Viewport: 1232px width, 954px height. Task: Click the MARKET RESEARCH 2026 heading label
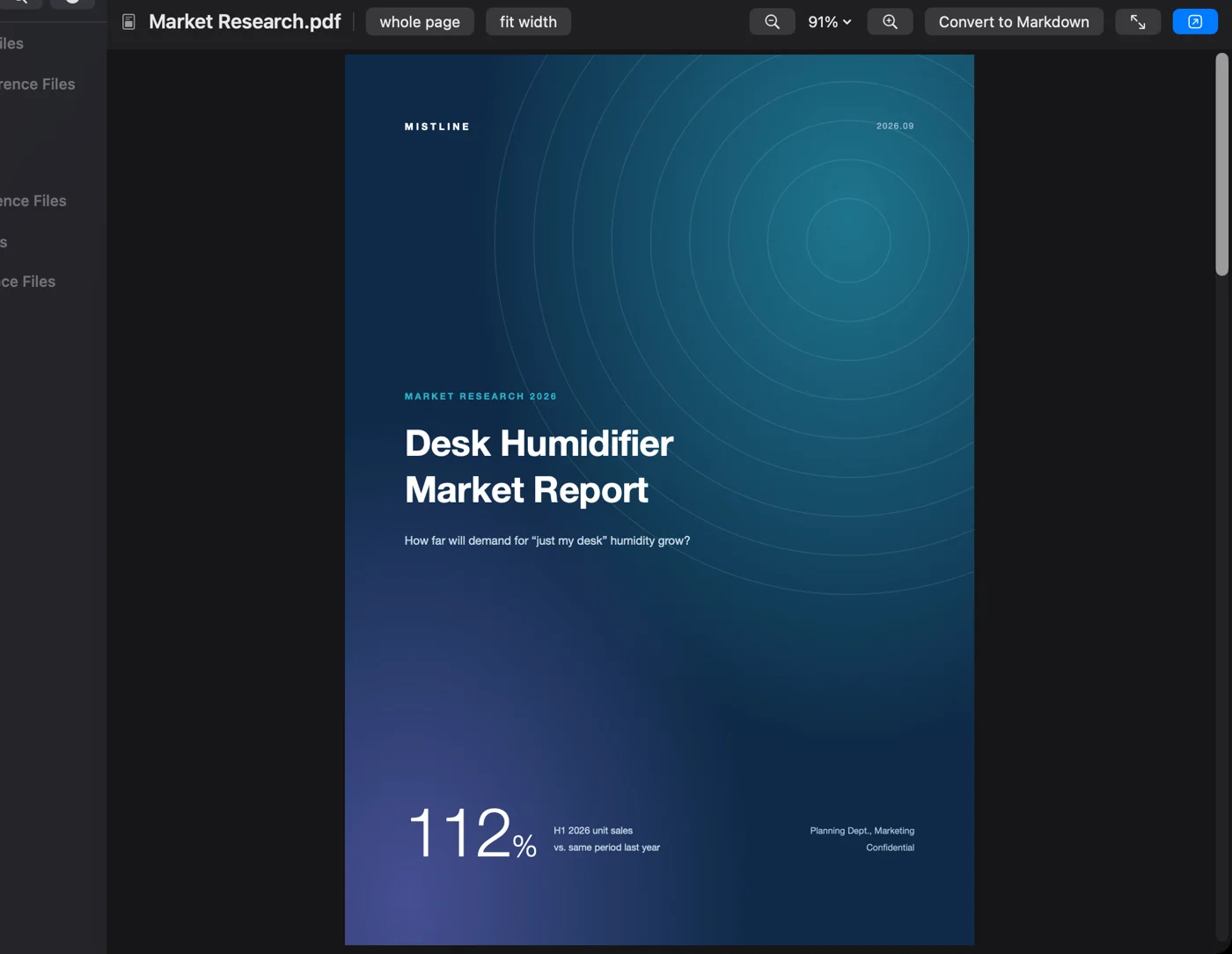click(x=480, y=396)
